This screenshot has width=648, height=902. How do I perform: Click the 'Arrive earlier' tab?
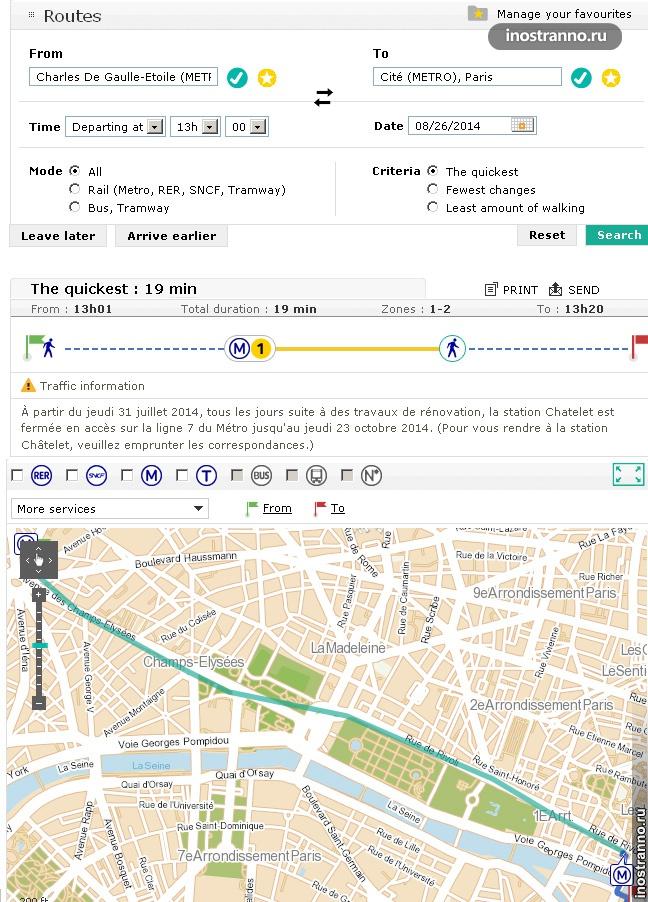pyautogui.click(x=172, y=236)
